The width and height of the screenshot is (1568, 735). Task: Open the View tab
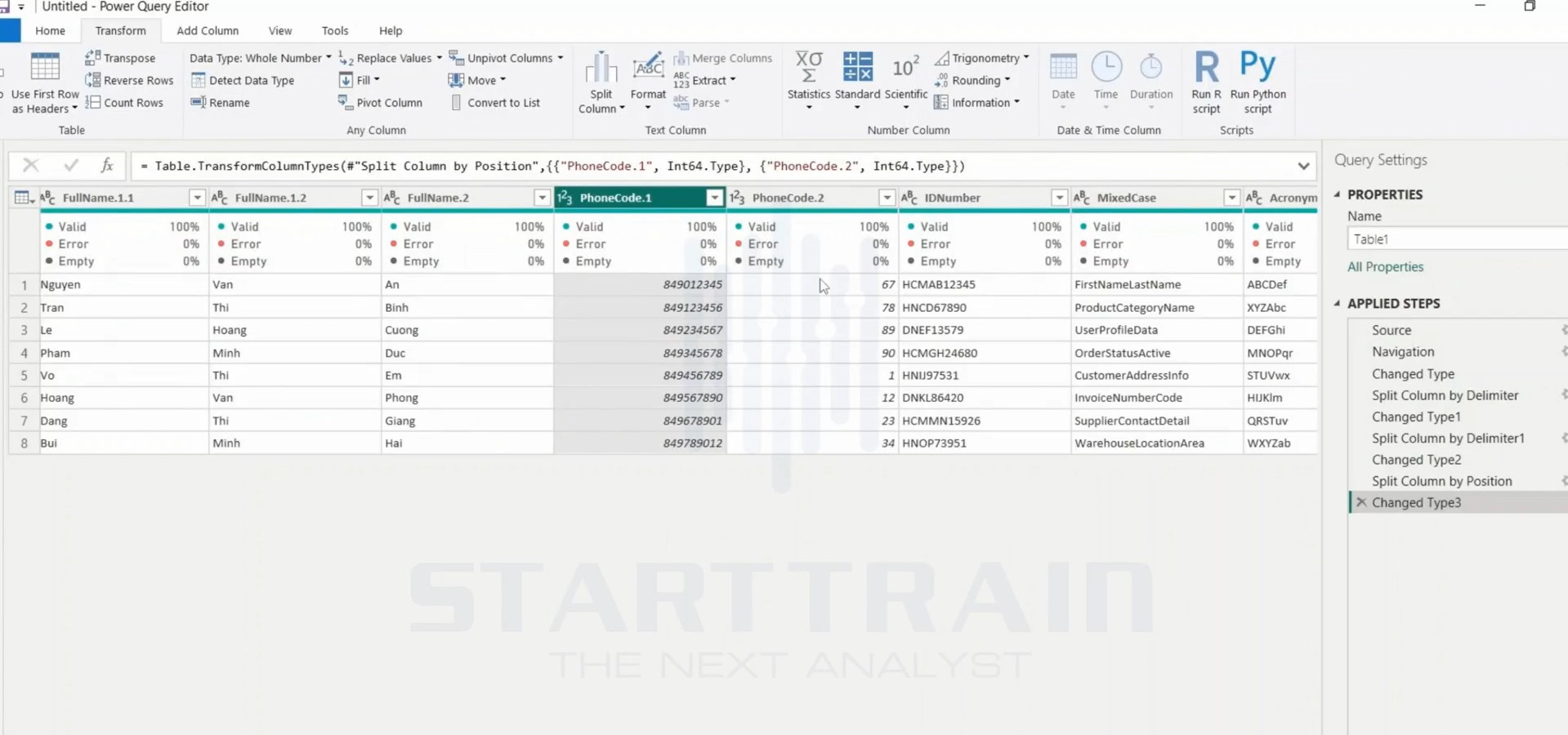(x=280, y=30)
